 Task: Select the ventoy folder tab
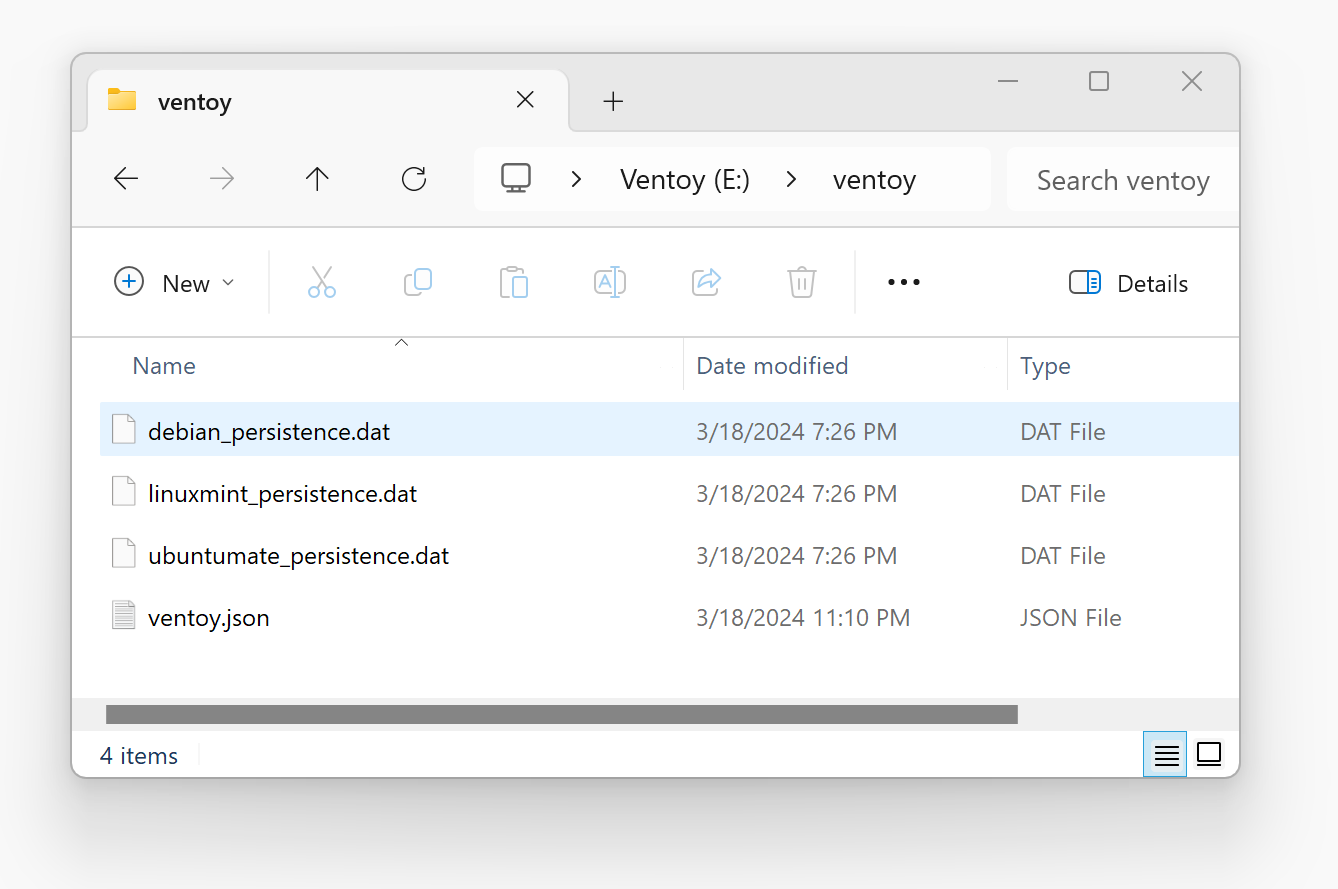coord(194,100)
